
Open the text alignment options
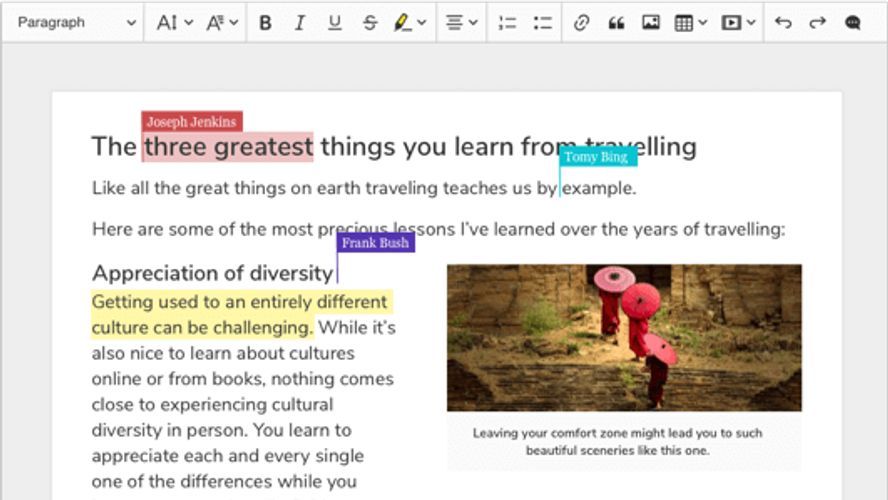(x=461, y=22)
